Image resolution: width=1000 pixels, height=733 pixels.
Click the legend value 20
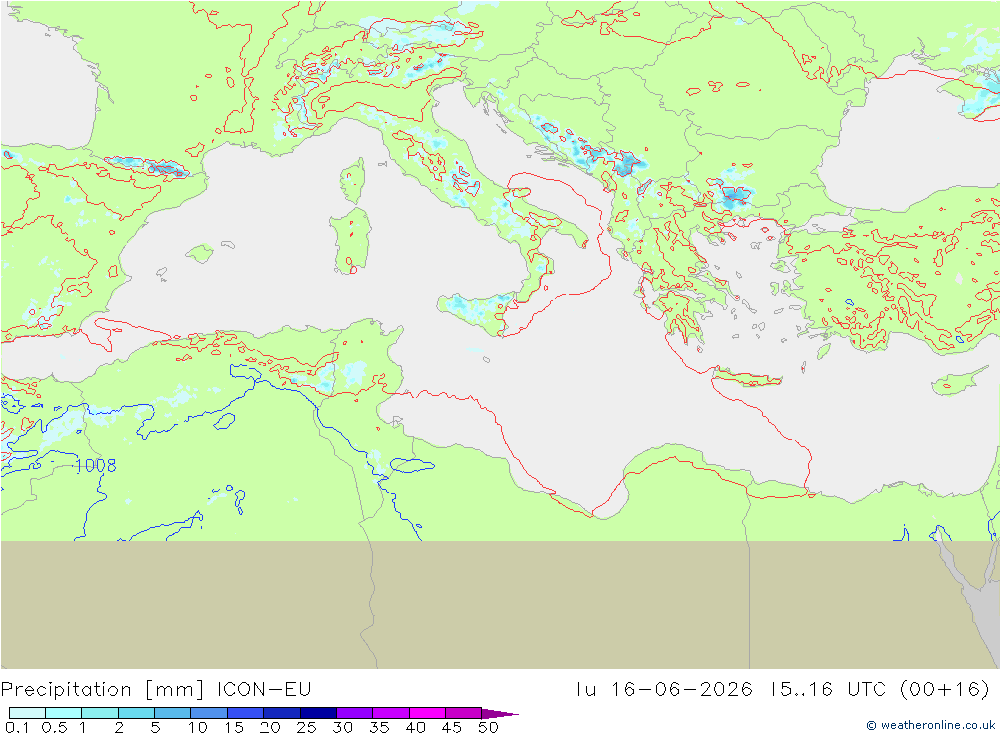tap(270, 727)
